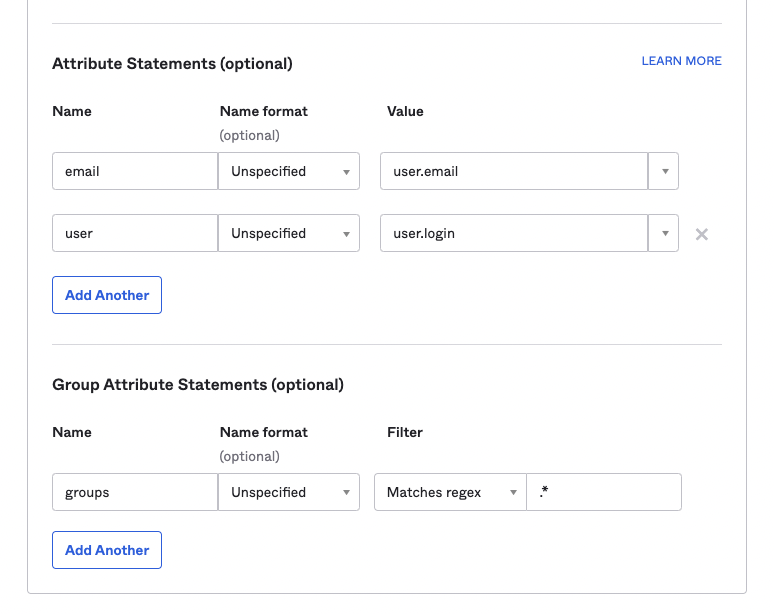This screenshot has height=614, width=774.
Task: Remove the user attribute statement row
Action: tap(702, 234)
